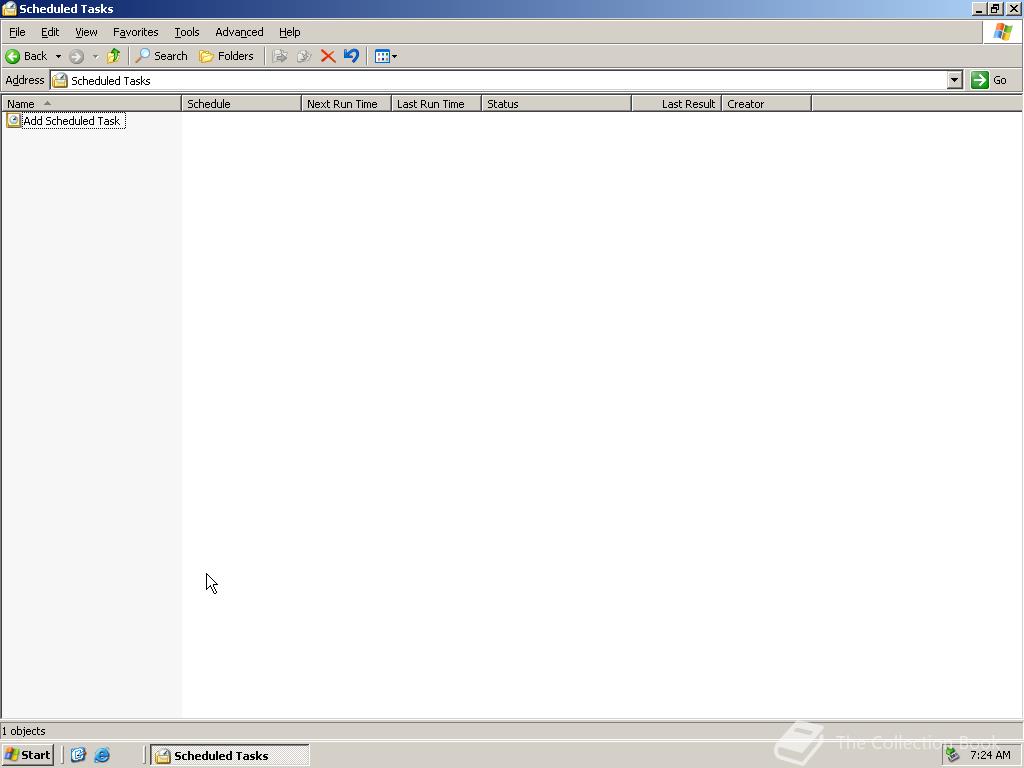This screenshot has width=1024, height=768.
Task: Launch Internet Explorer from quick launch
Action: (x=102, y=755)
